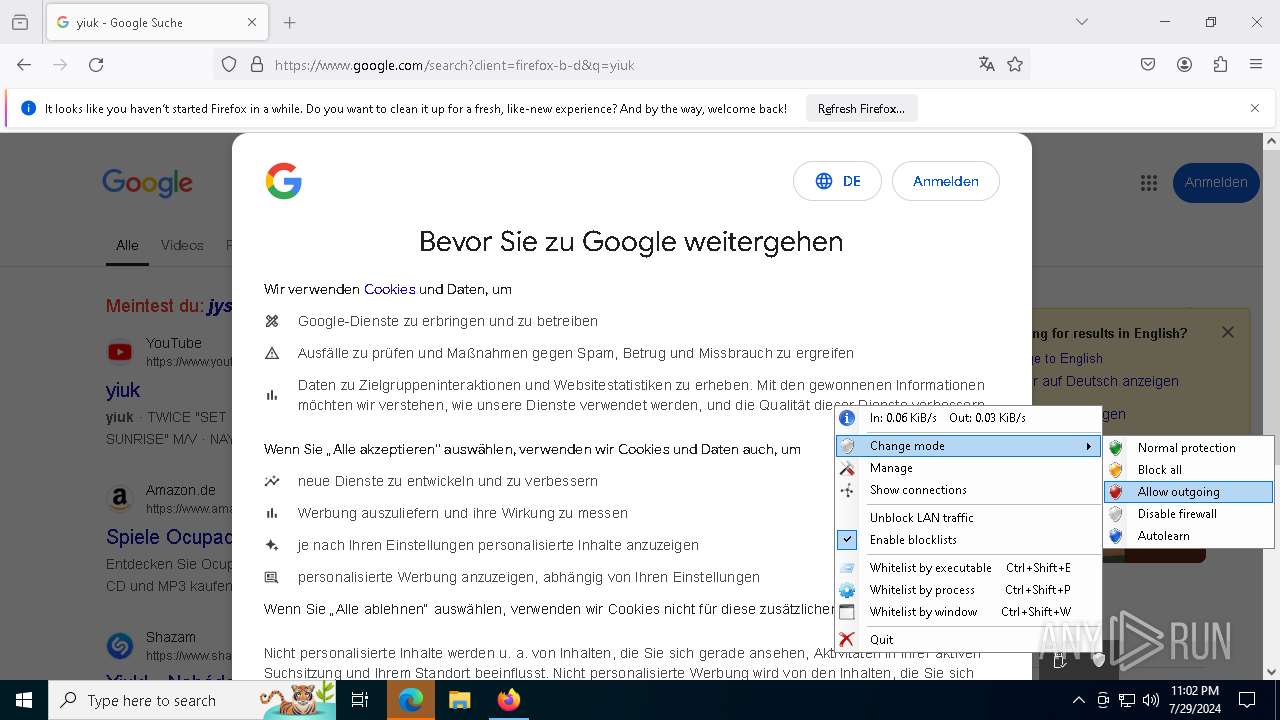Open a new browser tab

pos(290,22)
